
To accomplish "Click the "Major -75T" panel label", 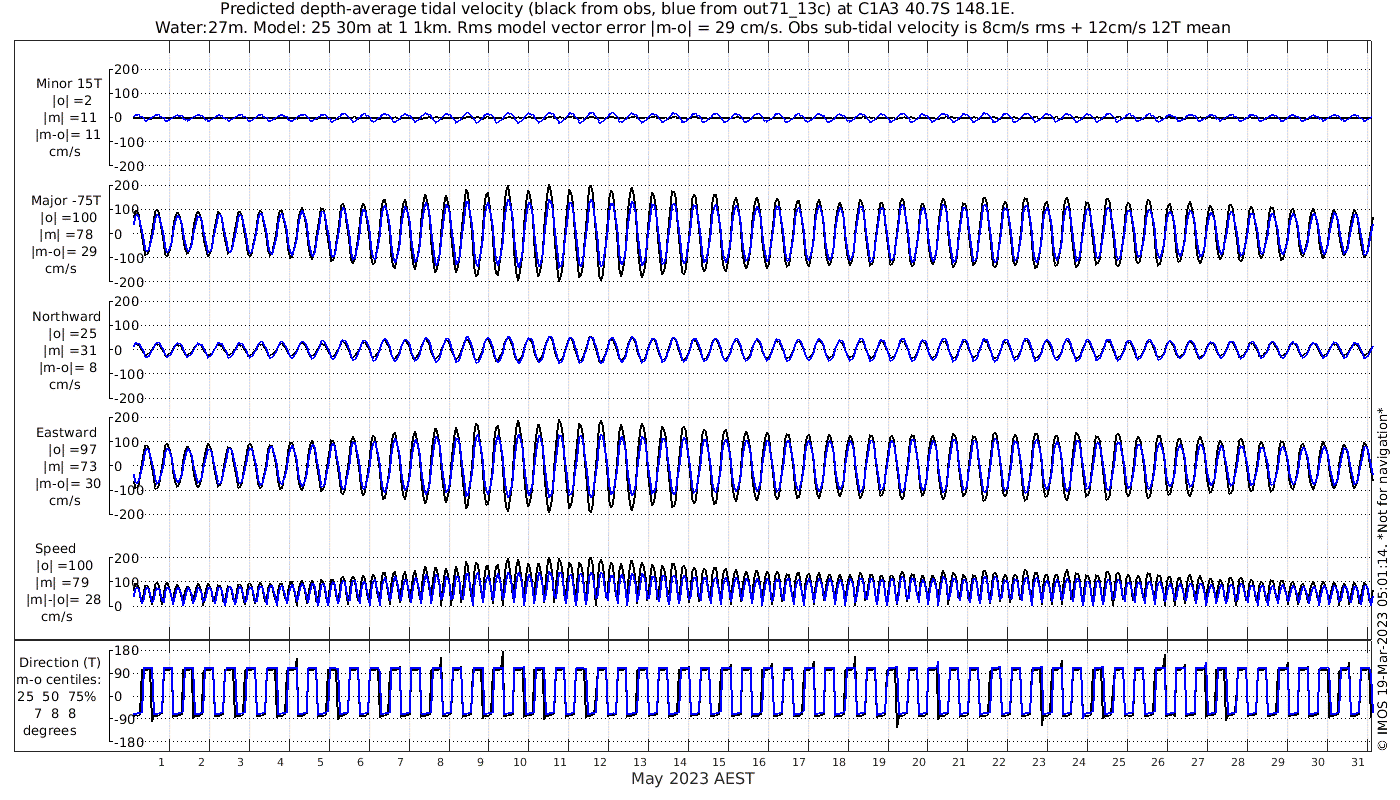I will (66, 201).
